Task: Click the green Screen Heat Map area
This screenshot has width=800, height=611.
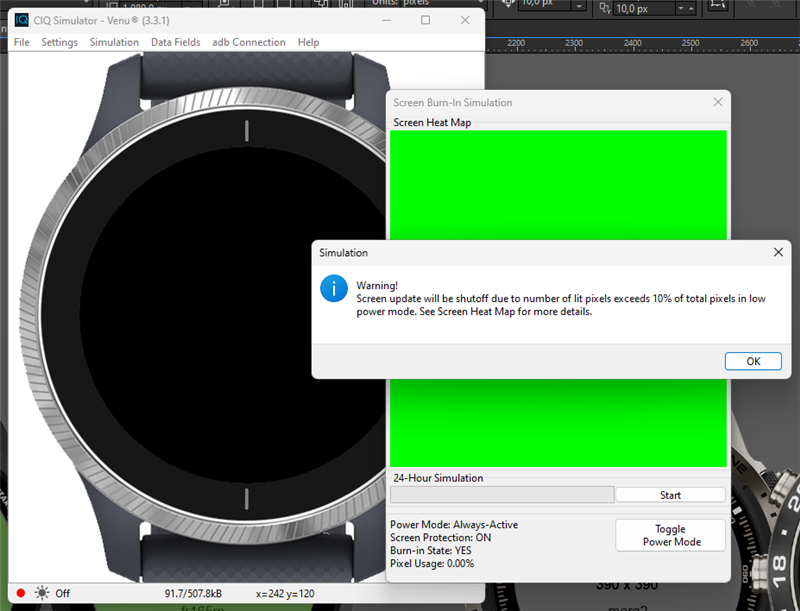Action: (x=558, y=185)
